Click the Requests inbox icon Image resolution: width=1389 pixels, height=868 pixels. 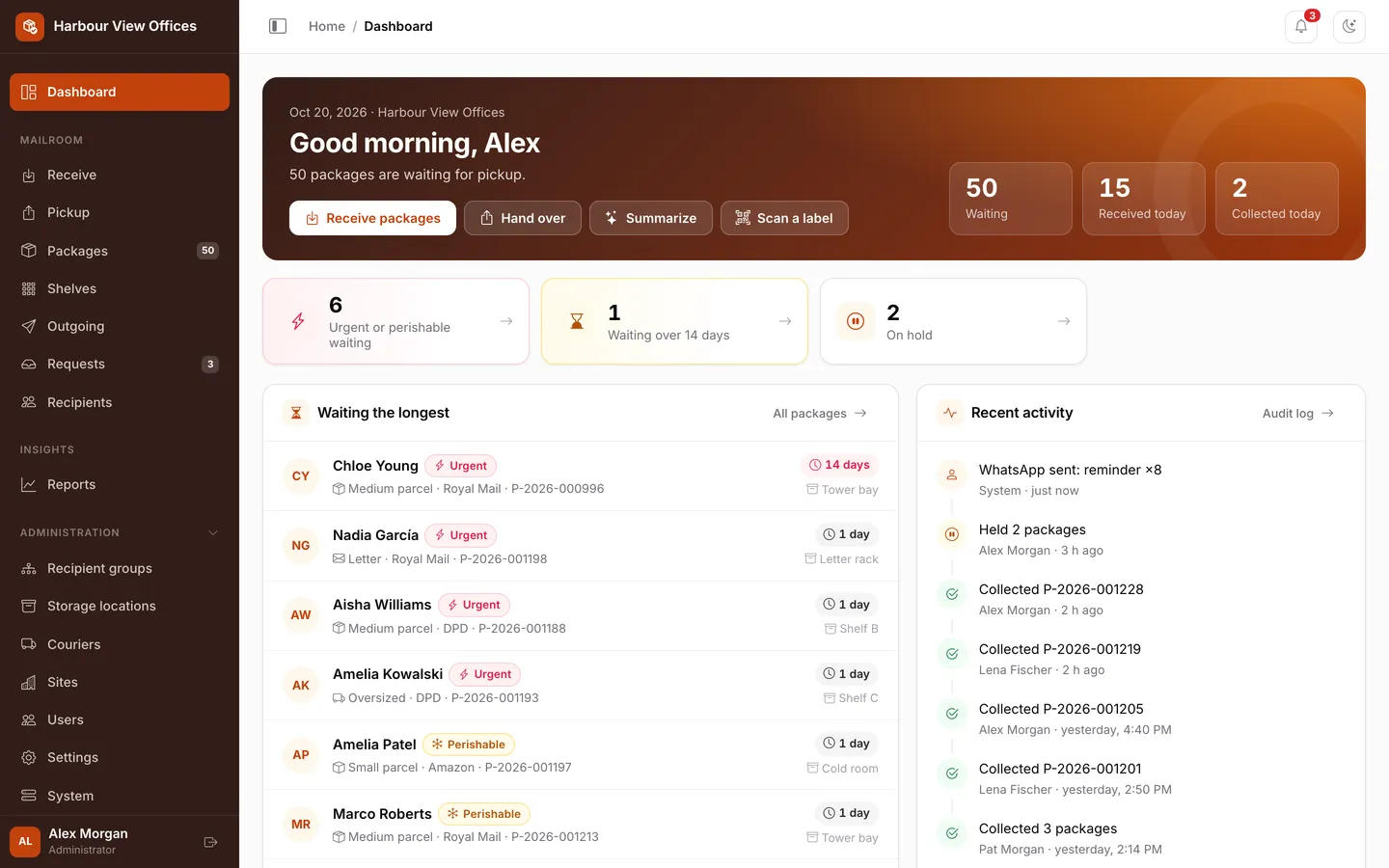[29, 364]
